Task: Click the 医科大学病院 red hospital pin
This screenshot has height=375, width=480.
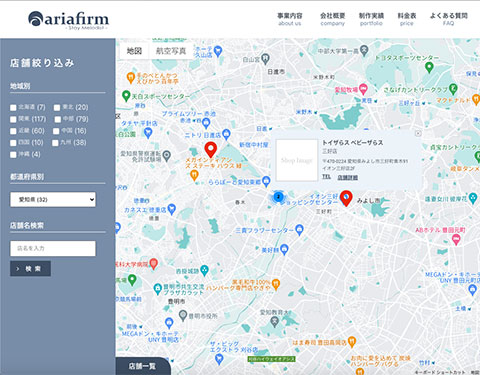Action: tap(153, 264)
